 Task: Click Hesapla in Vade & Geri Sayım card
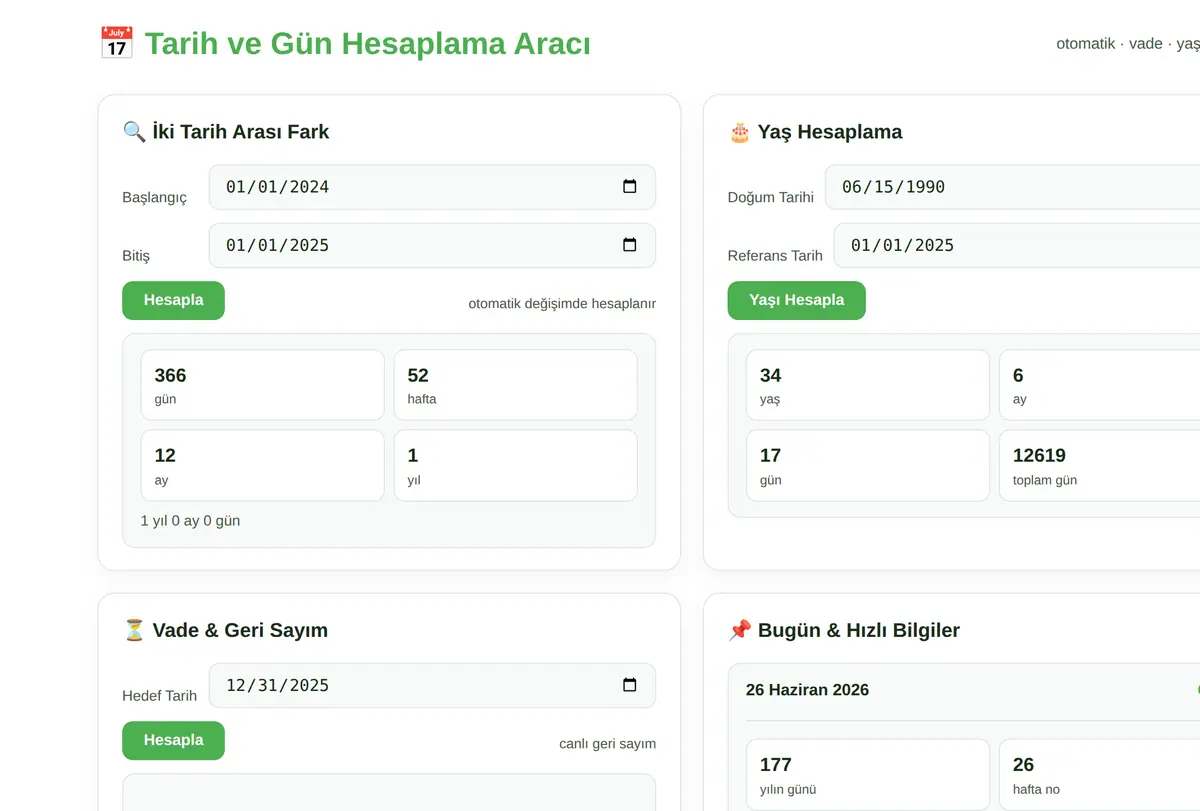tap(173, 740)
